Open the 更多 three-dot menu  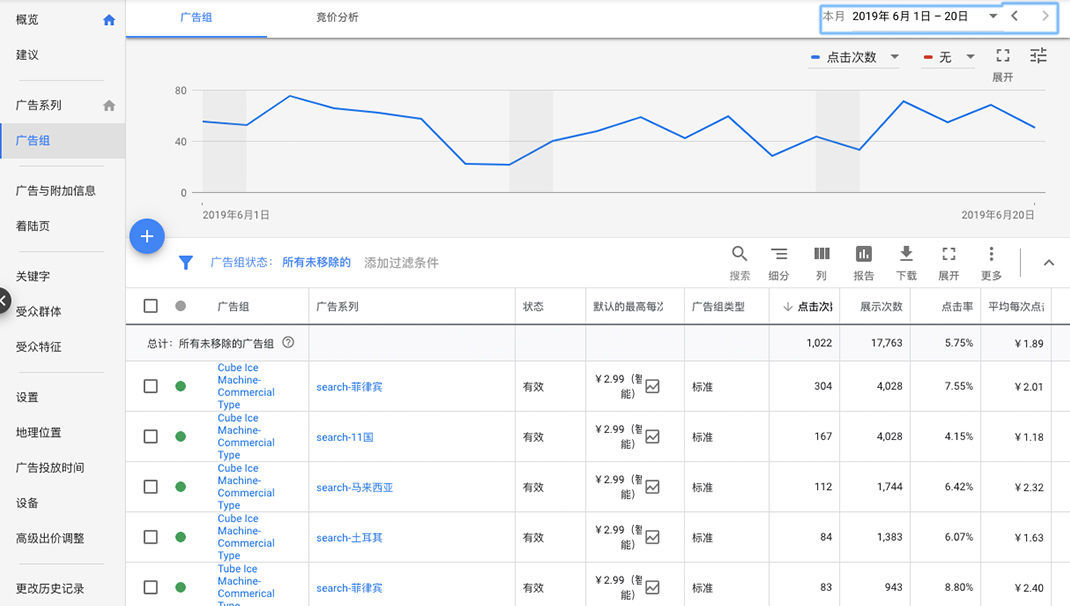click(x=991, y=254)
